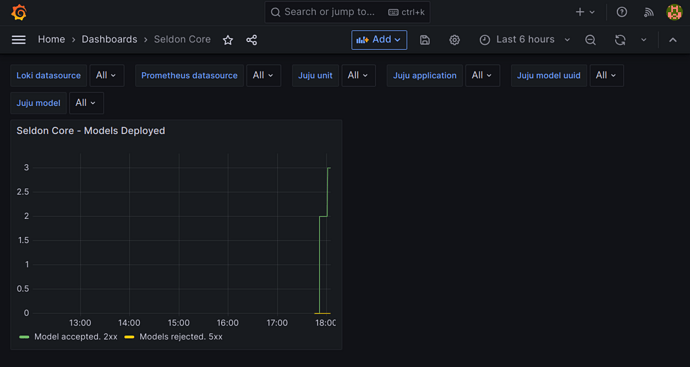Open the Juju model All dropdown
The height and width of the screenshot is (367, 690).
pyautogui.click(x=86, y=103)
